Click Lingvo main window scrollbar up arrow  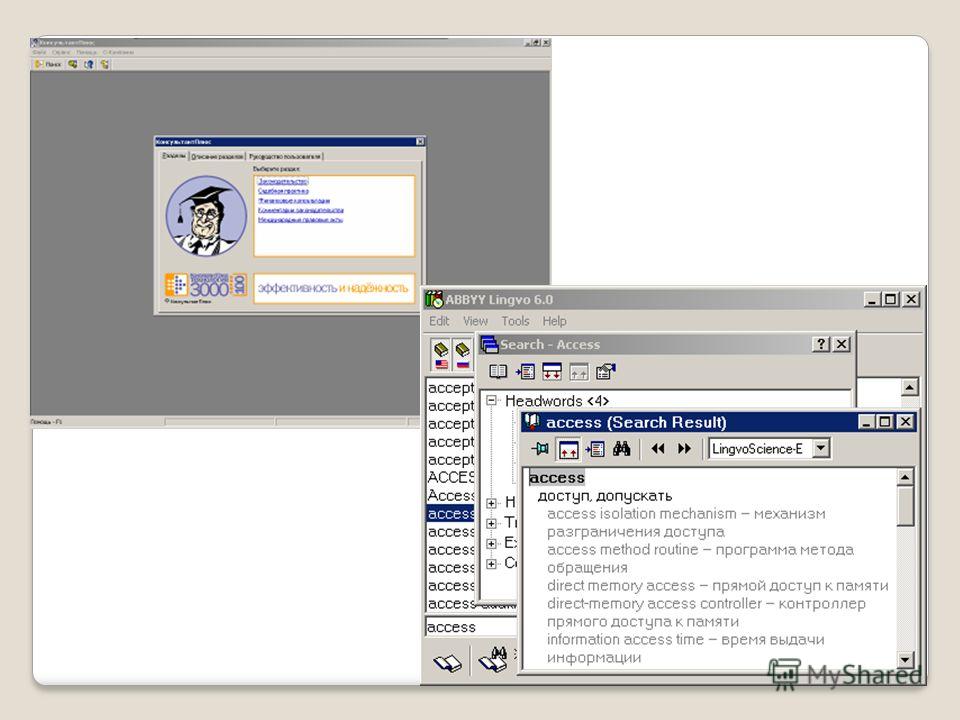tap(910, 387)
